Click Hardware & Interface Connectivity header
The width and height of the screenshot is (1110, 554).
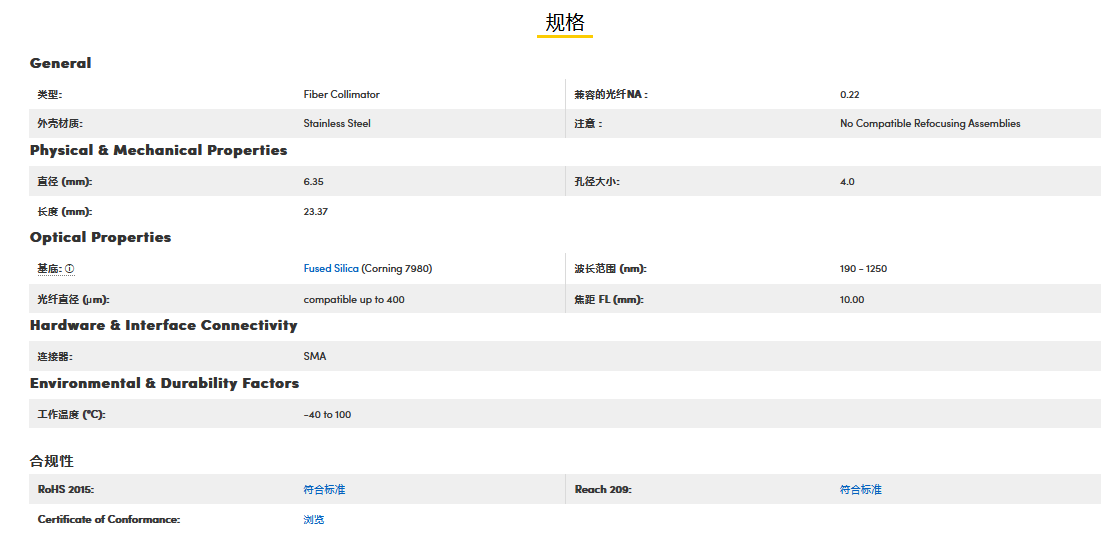click(163, 325)
